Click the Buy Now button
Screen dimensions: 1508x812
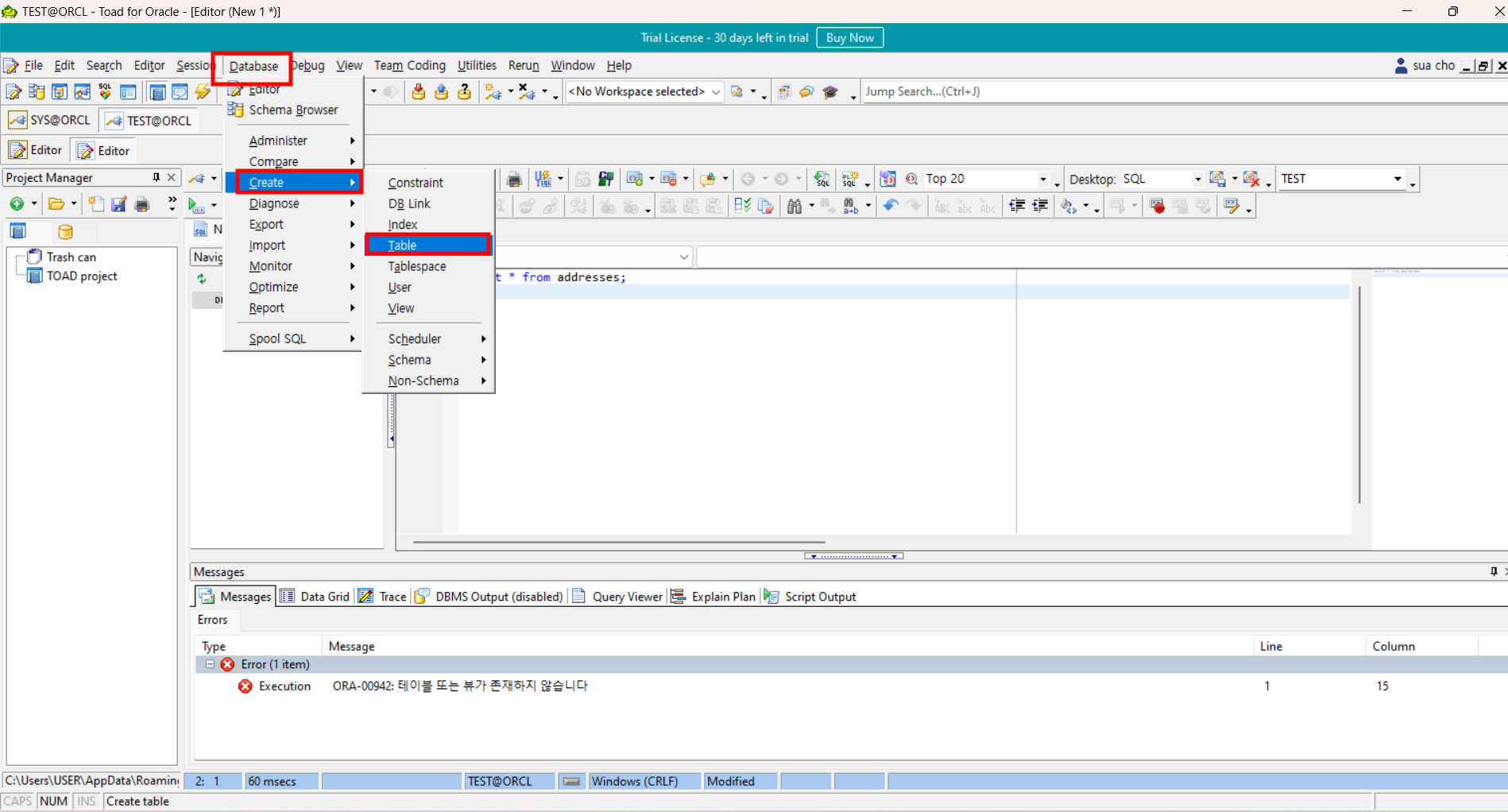(849, 38)
